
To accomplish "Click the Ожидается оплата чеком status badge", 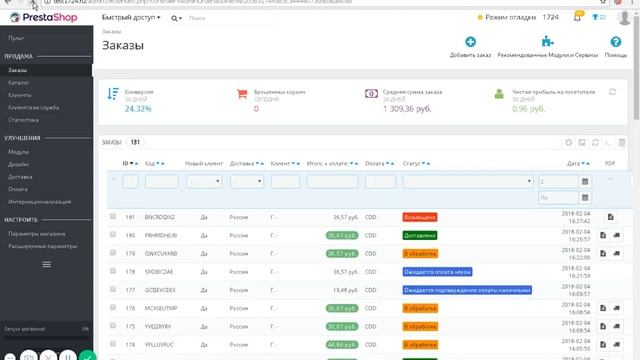I will coord(437,272).
